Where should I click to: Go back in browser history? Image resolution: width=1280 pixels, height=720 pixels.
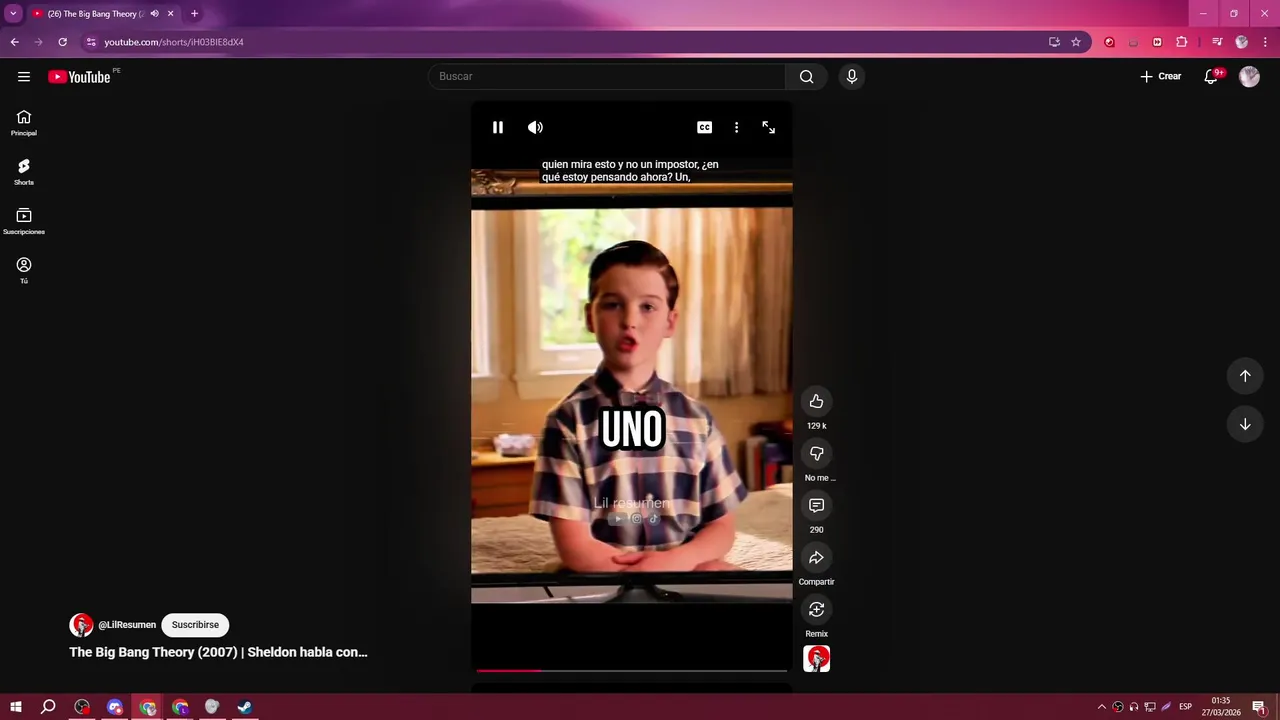14,42
